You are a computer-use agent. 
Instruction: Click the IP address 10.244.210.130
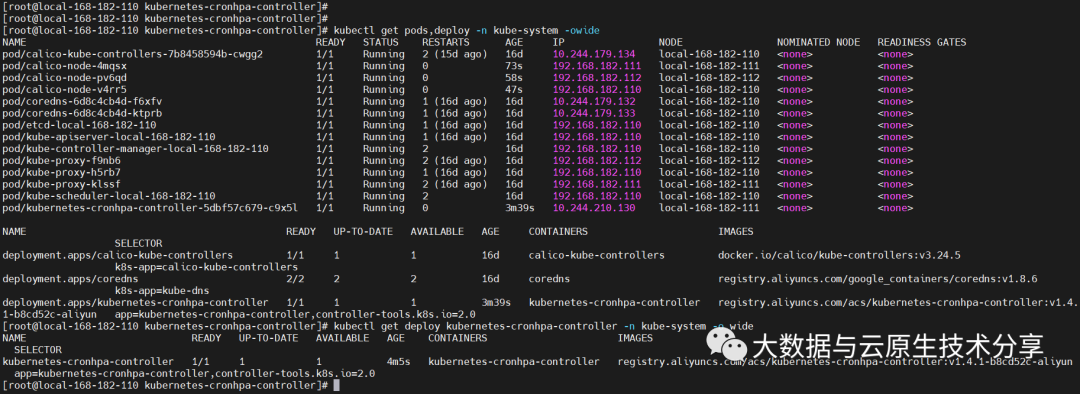pos(594,207)
